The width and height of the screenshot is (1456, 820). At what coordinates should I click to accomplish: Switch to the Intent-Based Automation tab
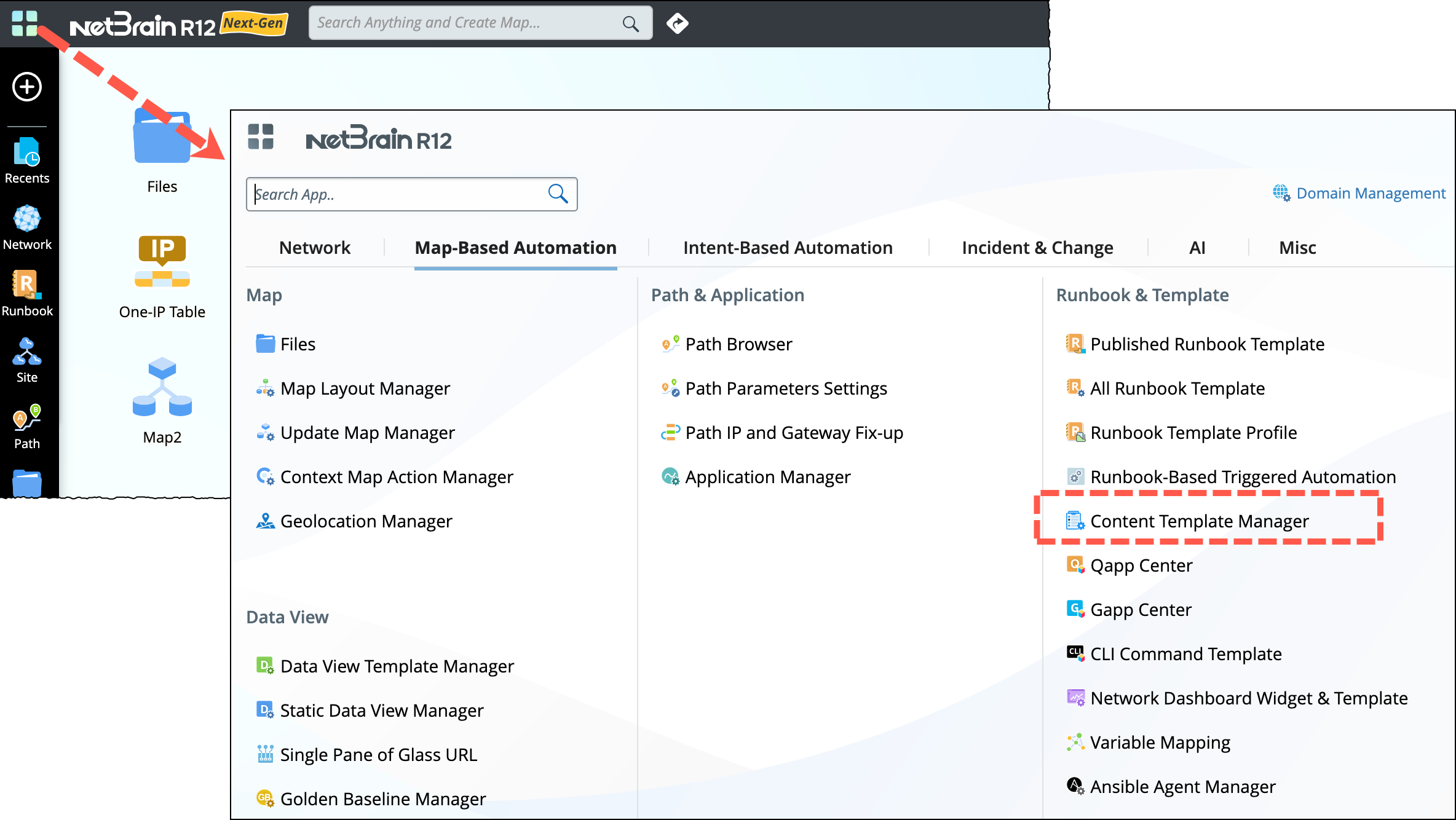pyautogui.click(x=788, y=248)
